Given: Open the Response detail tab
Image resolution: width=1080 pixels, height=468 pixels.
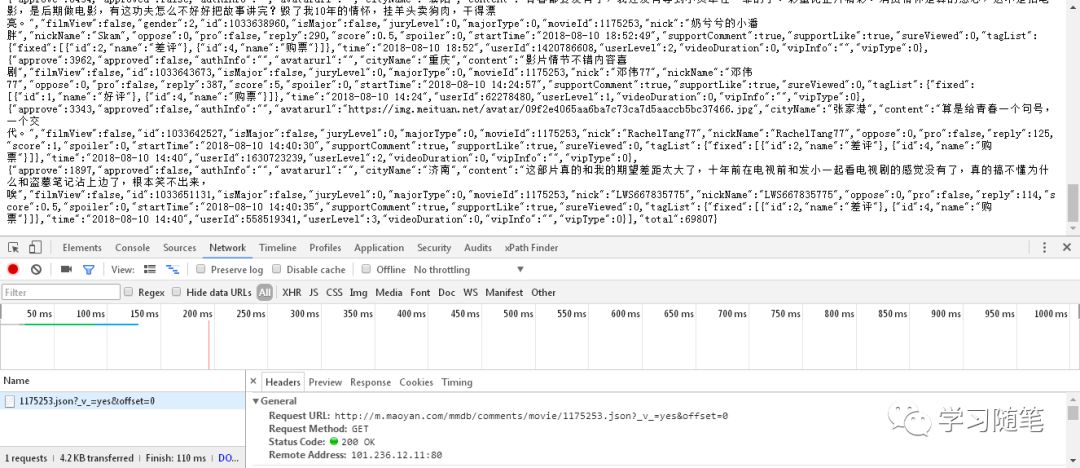Looking at the screenshot, I should 371,382.
